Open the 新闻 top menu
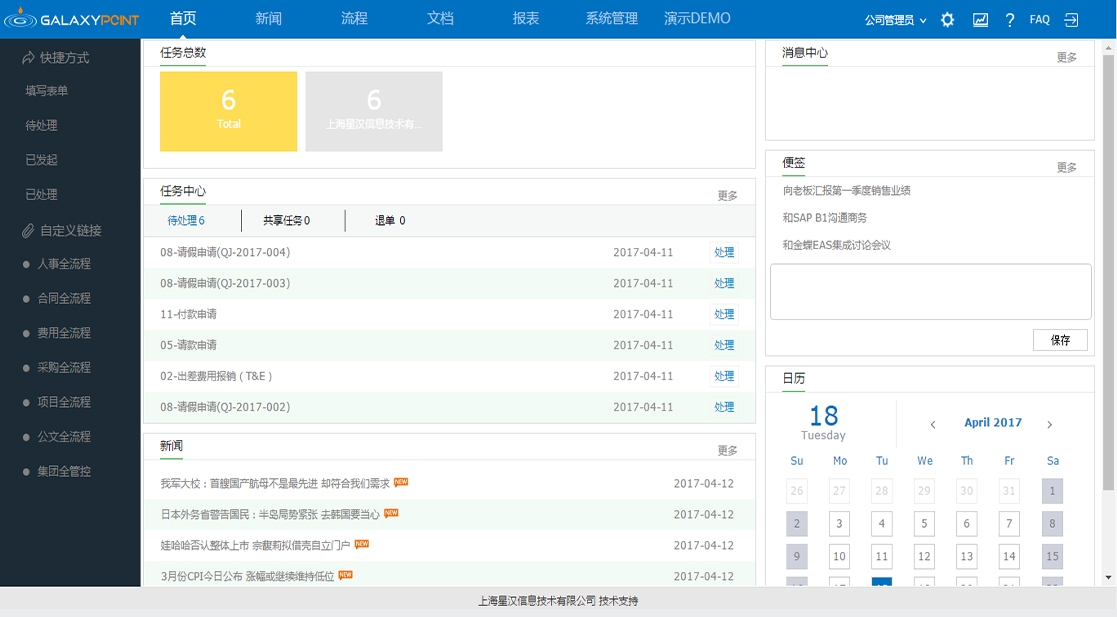Screen dimensions: 1117x617 point(269,19)
